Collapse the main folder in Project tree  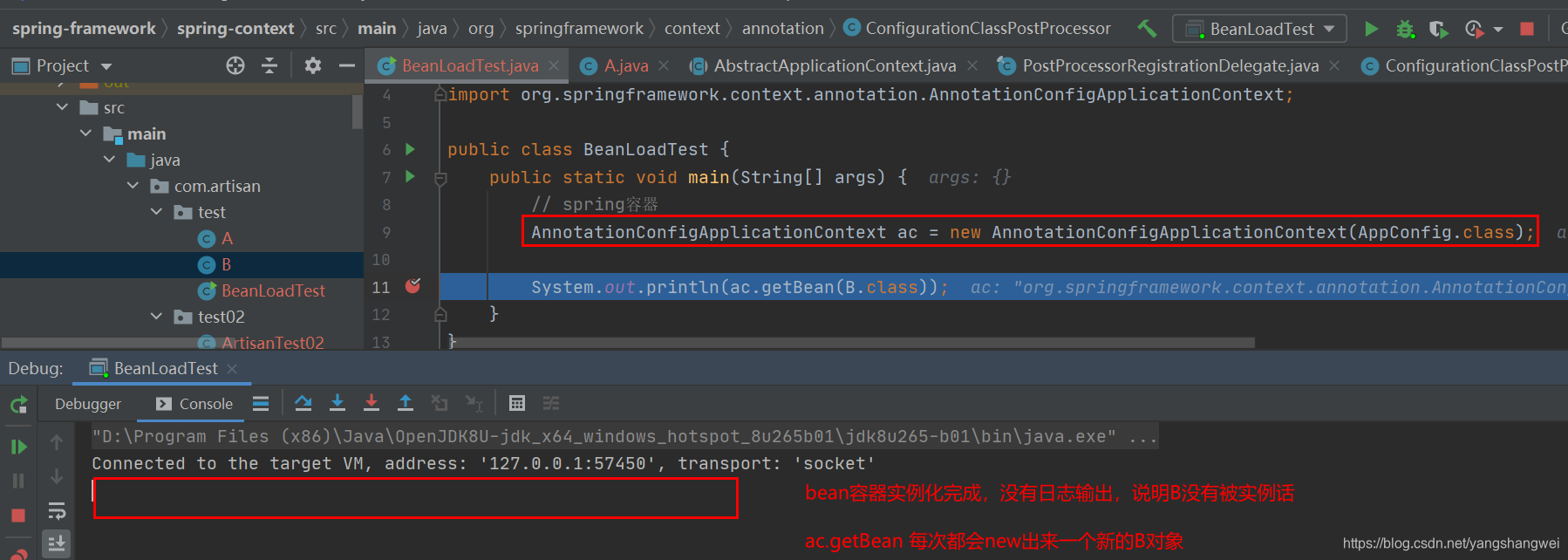pyautogui.click(x=85, y=133)
